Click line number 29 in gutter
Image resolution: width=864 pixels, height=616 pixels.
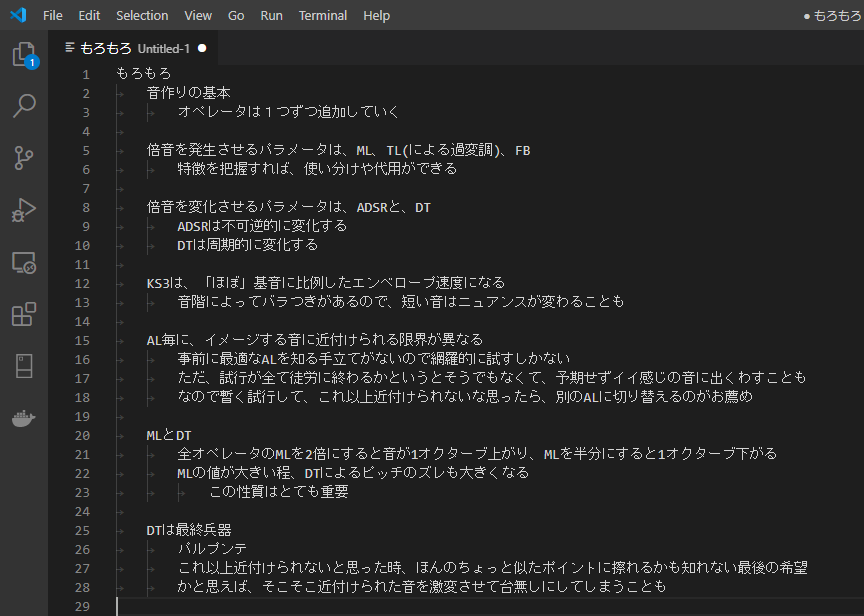coord(82,607)
